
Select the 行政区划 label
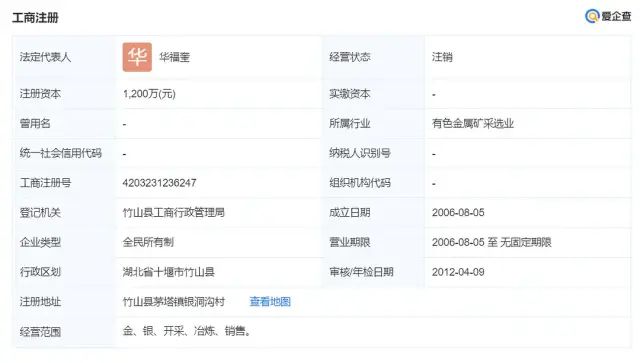[40, 272]
